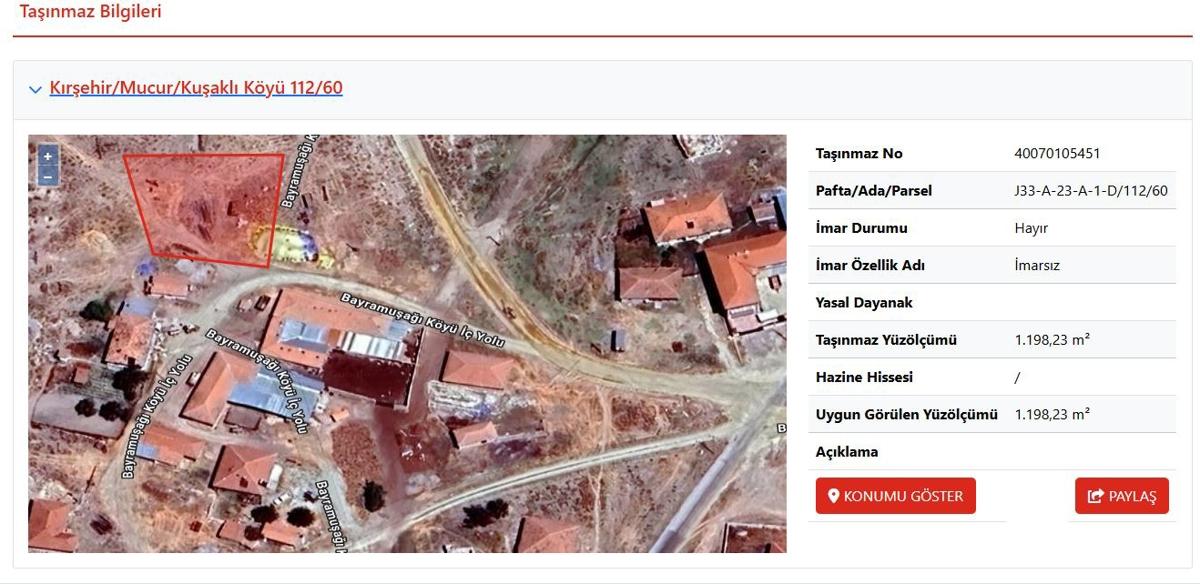
Task: Select the Taşınmaz No value 40070105451
Action: 1057,153
